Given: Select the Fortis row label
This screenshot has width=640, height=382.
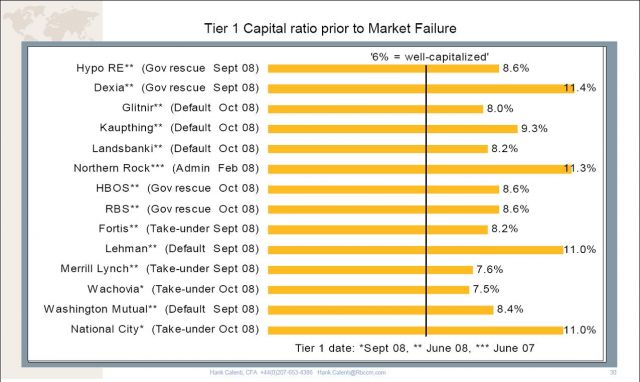Looking at the screenshot, I should pos(179,229).
